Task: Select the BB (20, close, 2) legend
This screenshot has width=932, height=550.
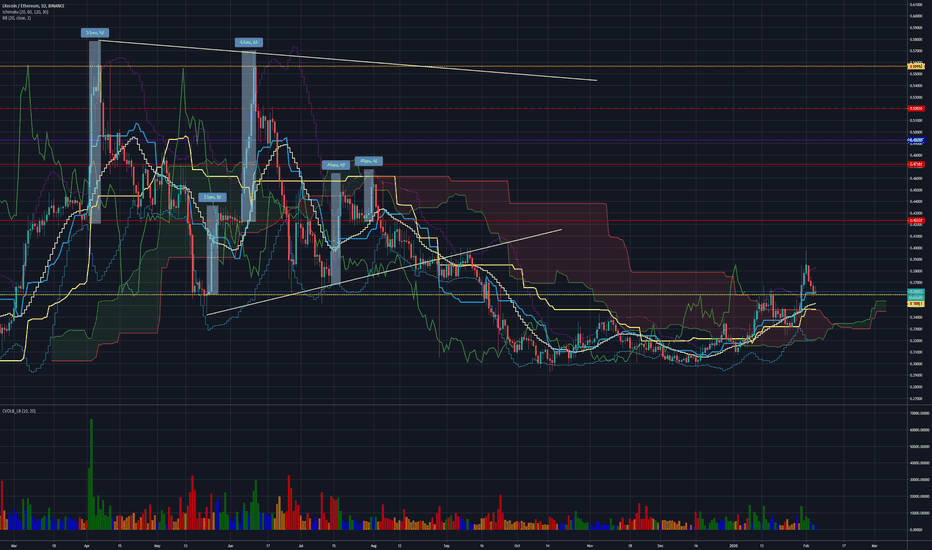Action: (x=17, y=18)
